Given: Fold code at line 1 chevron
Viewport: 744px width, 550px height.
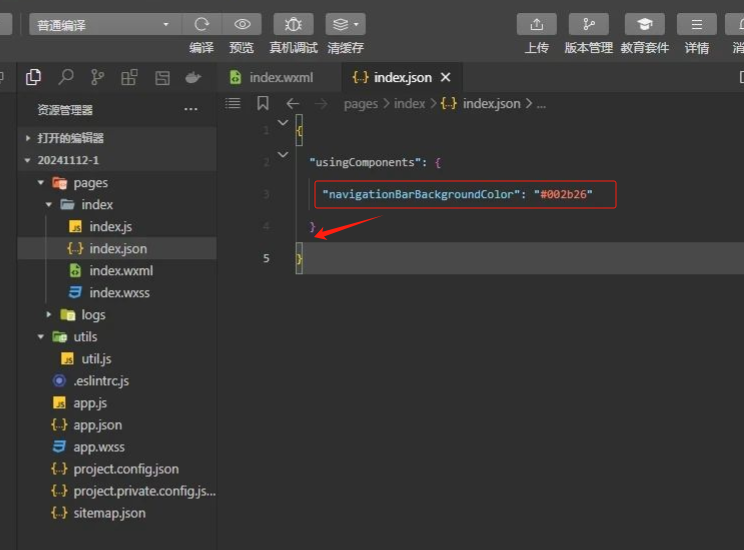Looking at the screenshot, I should click(283, 122).
